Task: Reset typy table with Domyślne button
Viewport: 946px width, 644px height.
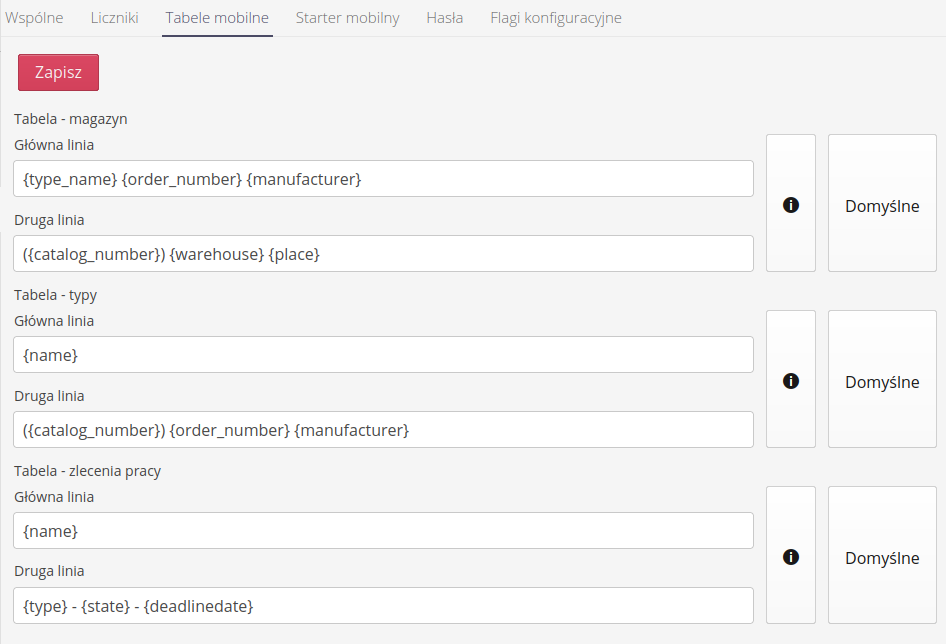Action: (x=882, y=380)
